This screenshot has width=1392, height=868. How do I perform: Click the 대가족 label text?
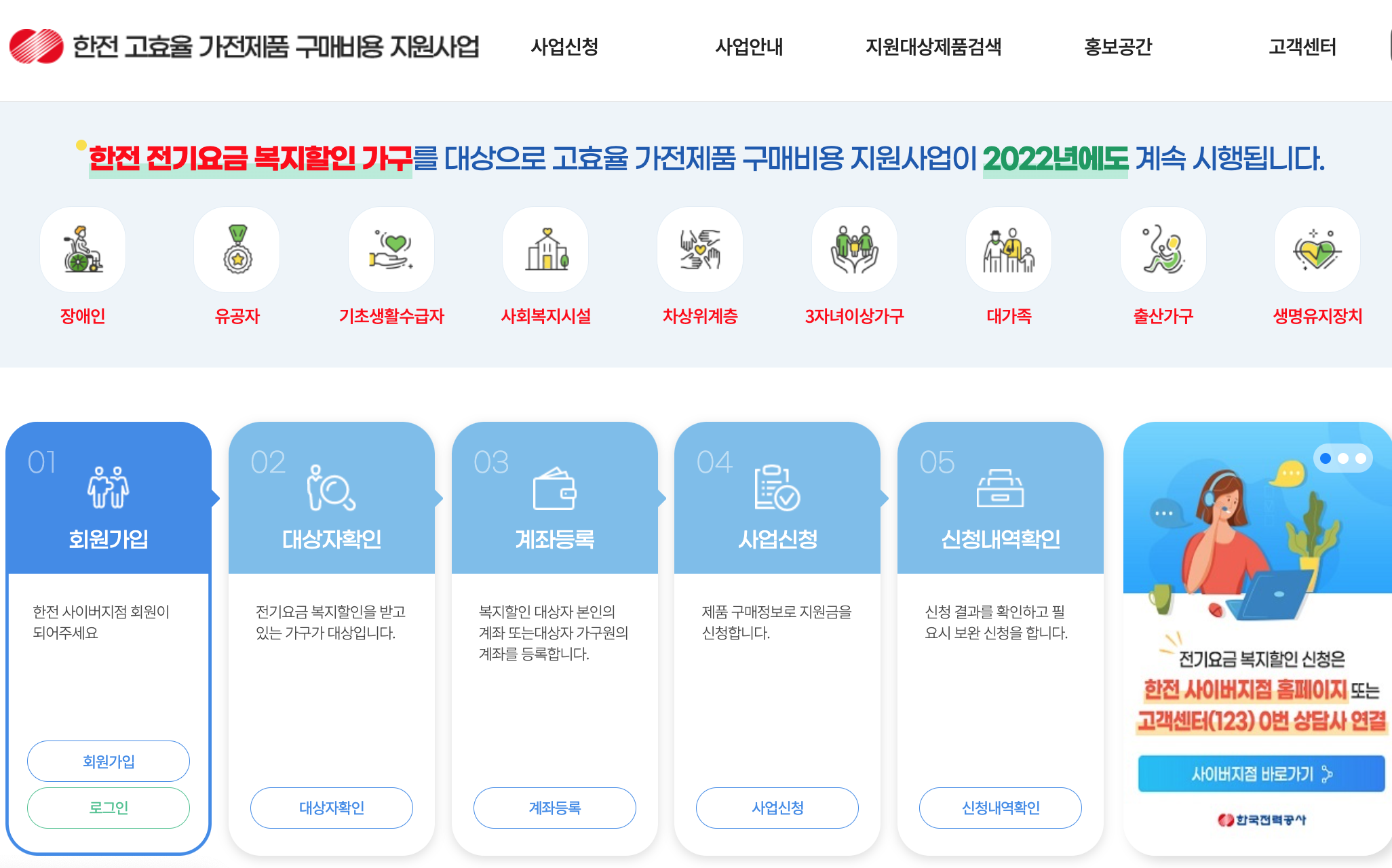[1009, 316]
